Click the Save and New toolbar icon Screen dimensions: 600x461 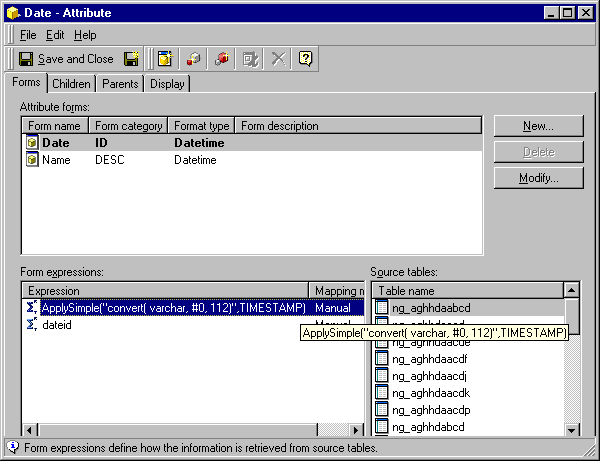click(131, 59)
